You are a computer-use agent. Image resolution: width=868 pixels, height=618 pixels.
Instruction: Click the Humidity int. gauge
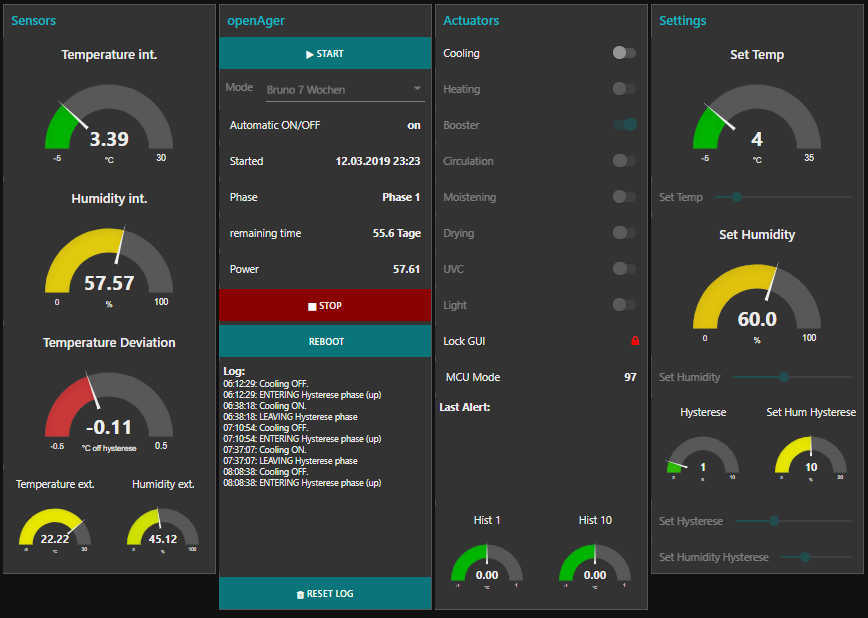pyautogui.click(x=109, y=267)
